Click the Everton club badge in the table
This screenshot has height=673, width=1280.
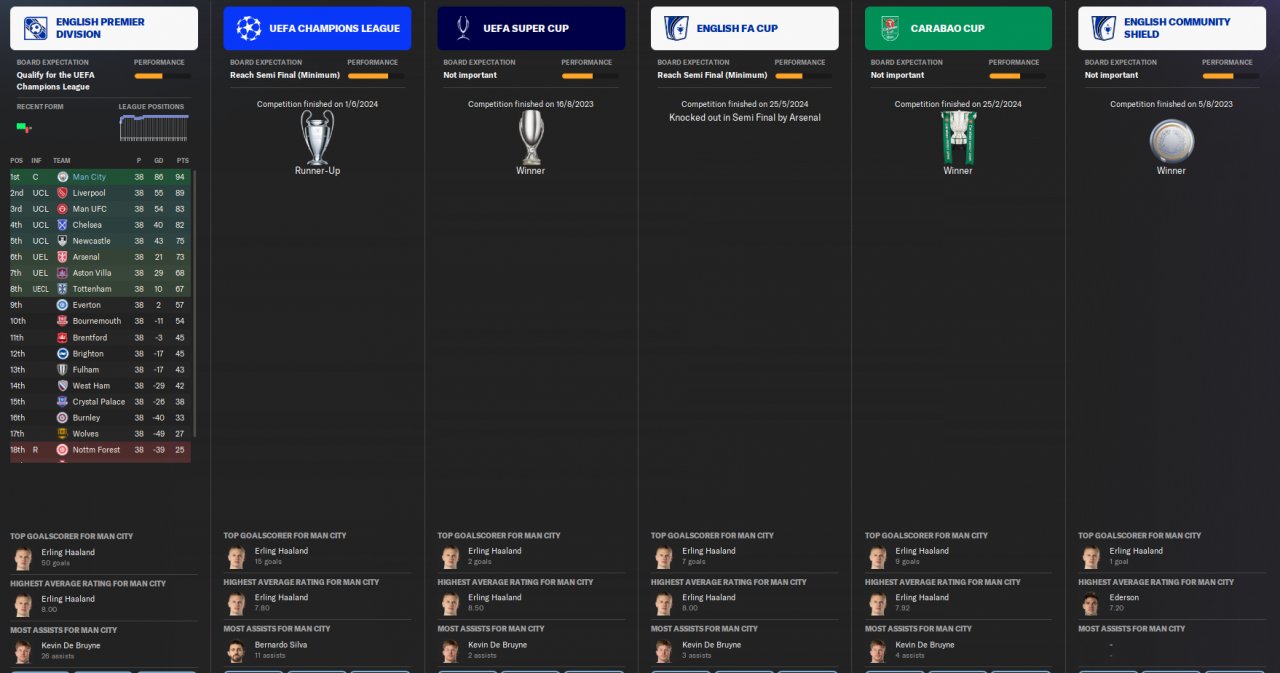point(62,305)
